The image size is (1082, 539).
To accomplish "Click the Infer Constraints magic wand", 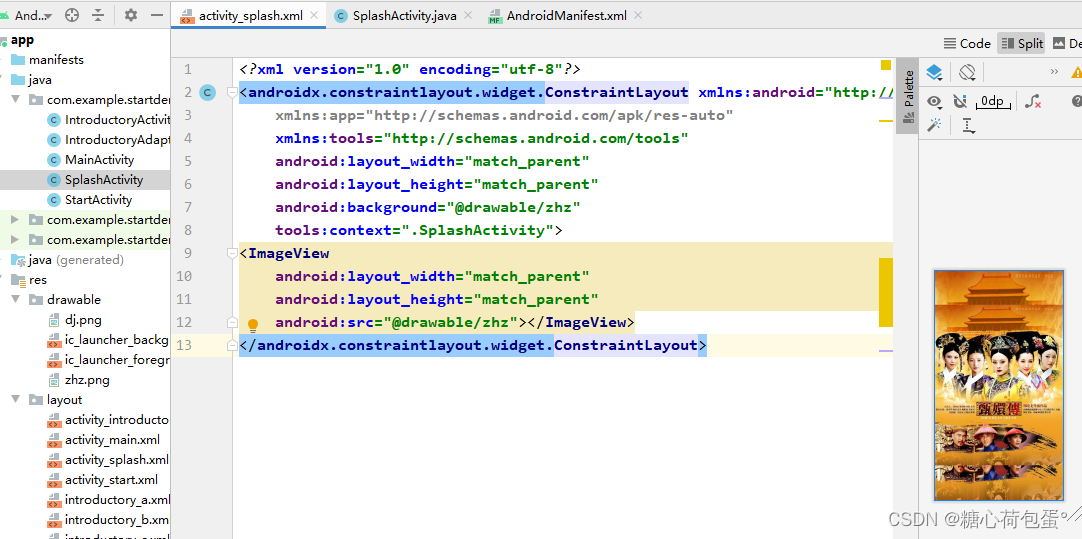I will click(934, 126).
